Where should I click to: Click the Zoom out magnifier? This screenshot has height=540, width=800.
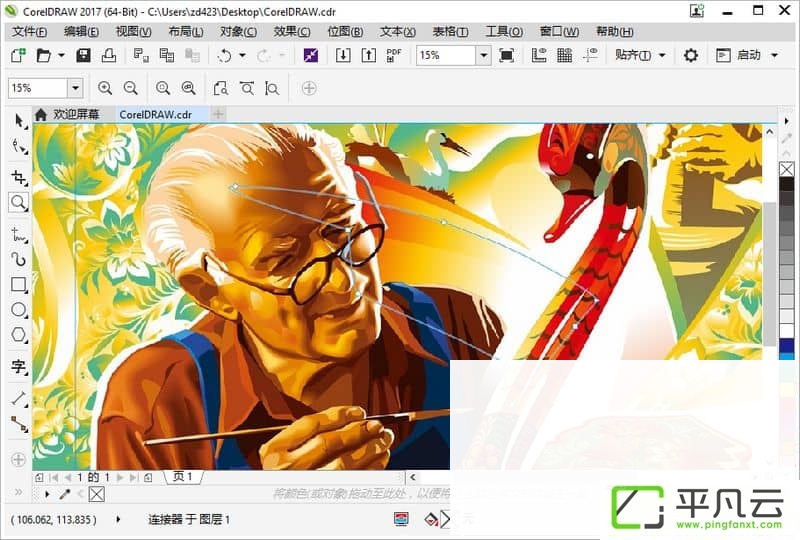point(131,88)
